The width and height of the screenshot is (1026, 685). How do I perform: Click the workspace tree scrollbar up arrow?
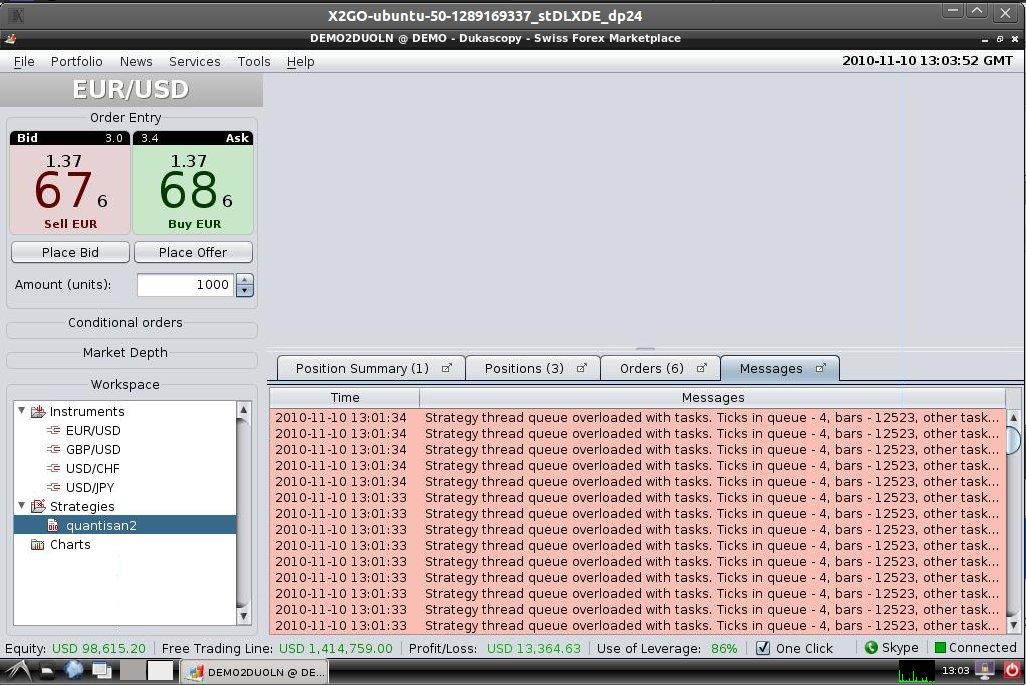[243, 410]
